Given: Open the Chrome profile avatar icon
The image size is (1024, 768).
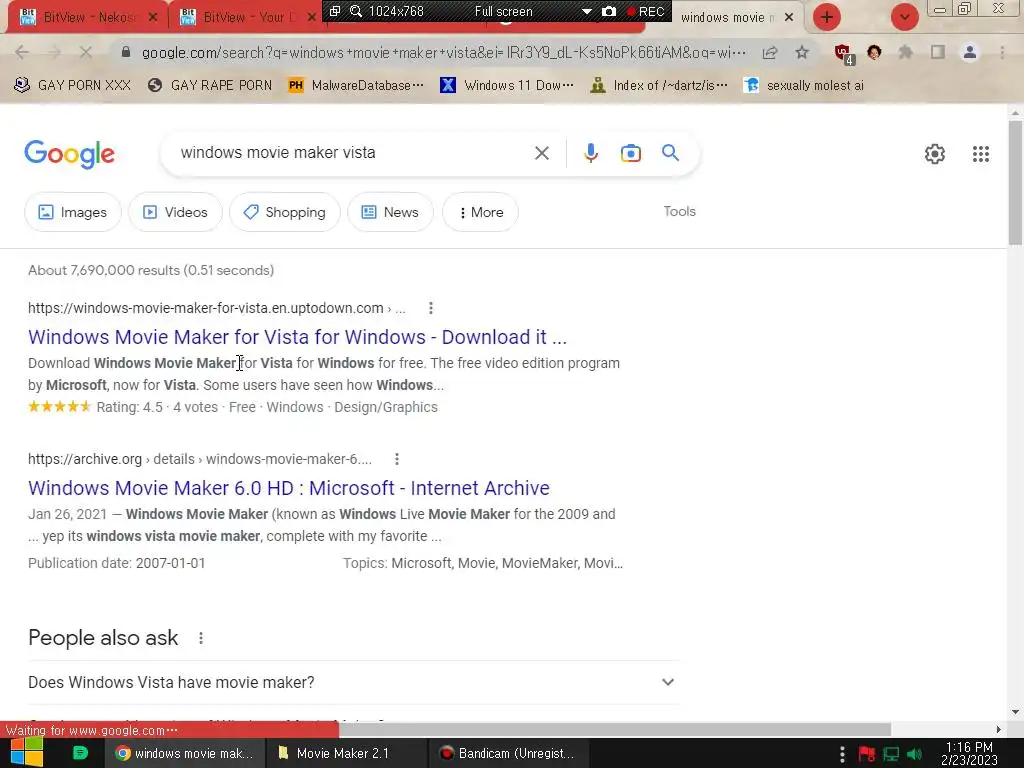Looking at the screenshot, I should point(970,52).
